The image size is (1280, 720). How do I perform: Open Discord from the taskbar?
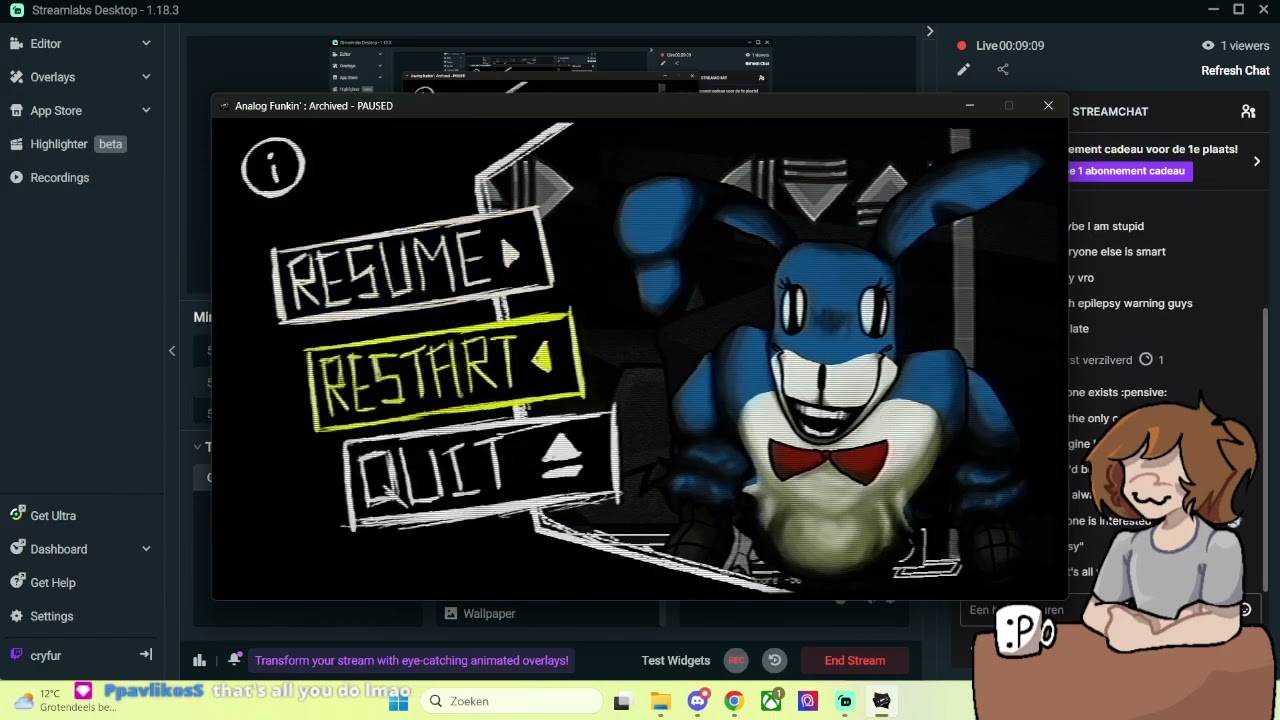point(698,700)
